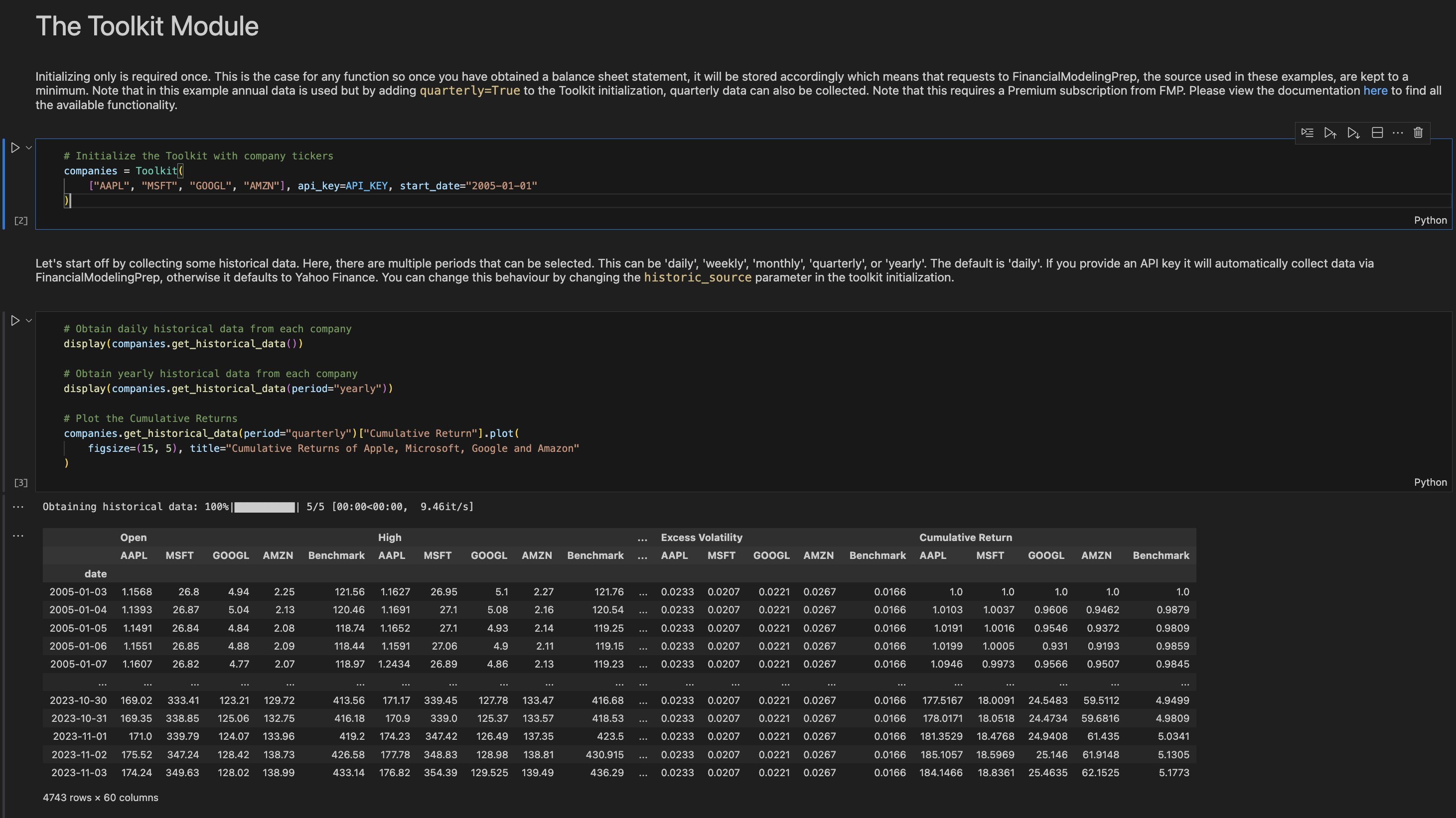Click the 'date' index header
Image resolution: width=1456 pixels, height=818 pixels.
tap(96, 573)
